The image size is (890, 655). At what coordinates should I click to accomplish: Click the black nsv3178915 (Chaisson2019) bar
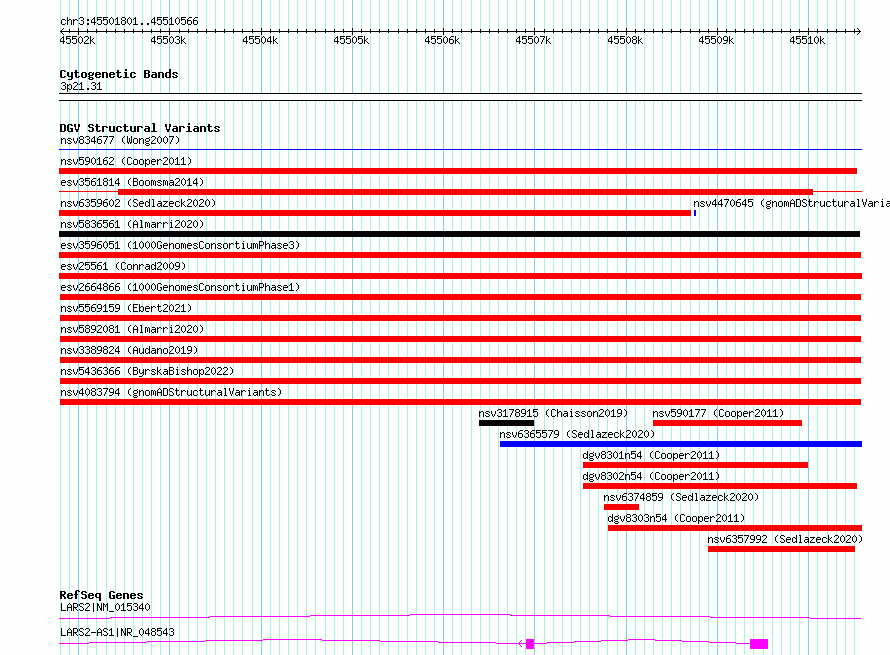click(506, 423)
